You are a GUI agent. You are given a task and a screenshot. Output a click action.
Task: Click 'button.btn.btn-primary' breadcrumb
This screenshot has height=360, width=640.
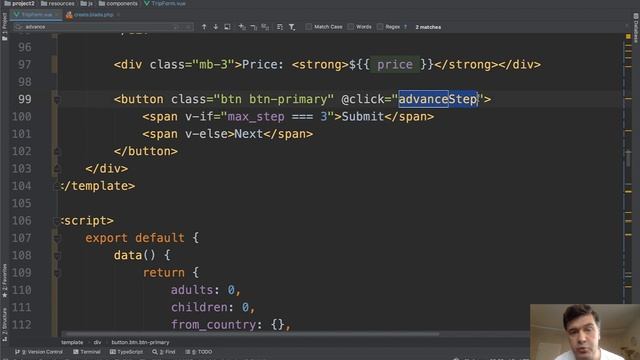click(x=140, y=342)
